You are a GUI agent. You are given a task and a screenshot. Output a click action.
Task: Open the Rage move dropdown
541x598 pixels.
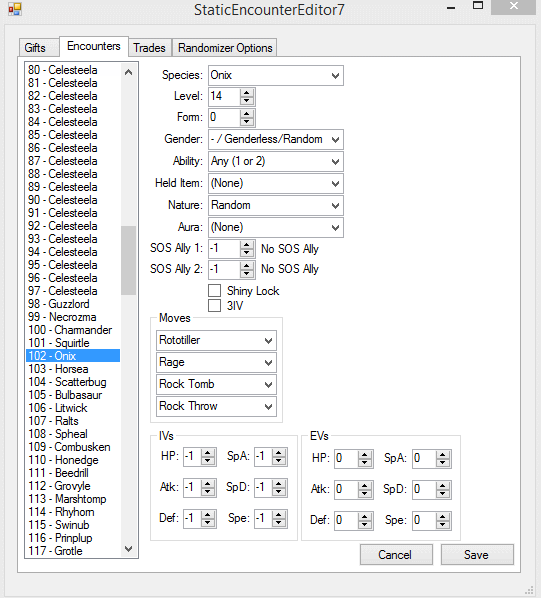[x=216, y=362]
